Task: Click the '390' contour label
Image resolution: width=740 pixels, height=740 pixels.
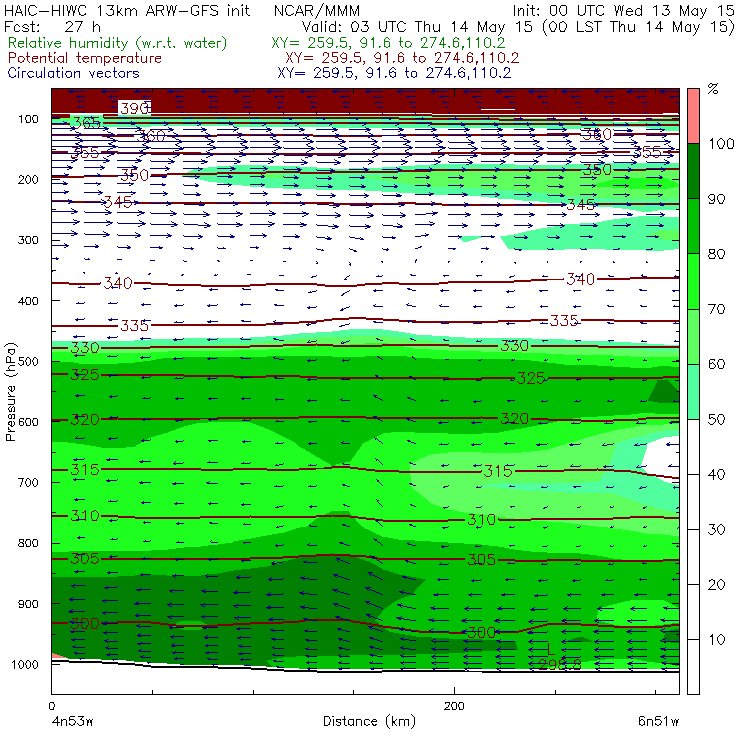Action: click(x=135, y=108)
